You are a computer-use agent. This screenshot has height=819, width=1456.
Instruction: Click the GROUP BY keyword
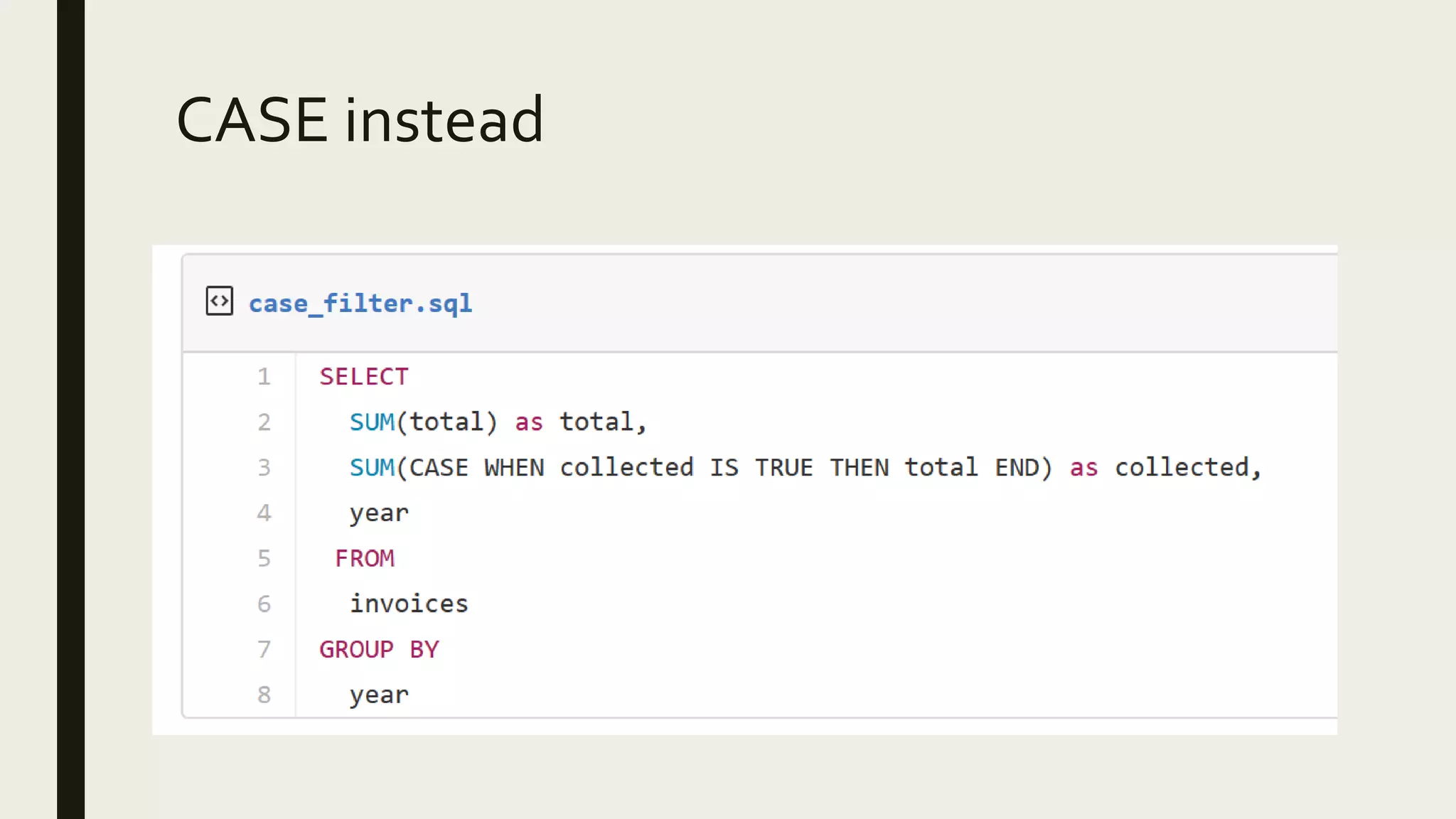pyautogui.click(x=379, y=649)
